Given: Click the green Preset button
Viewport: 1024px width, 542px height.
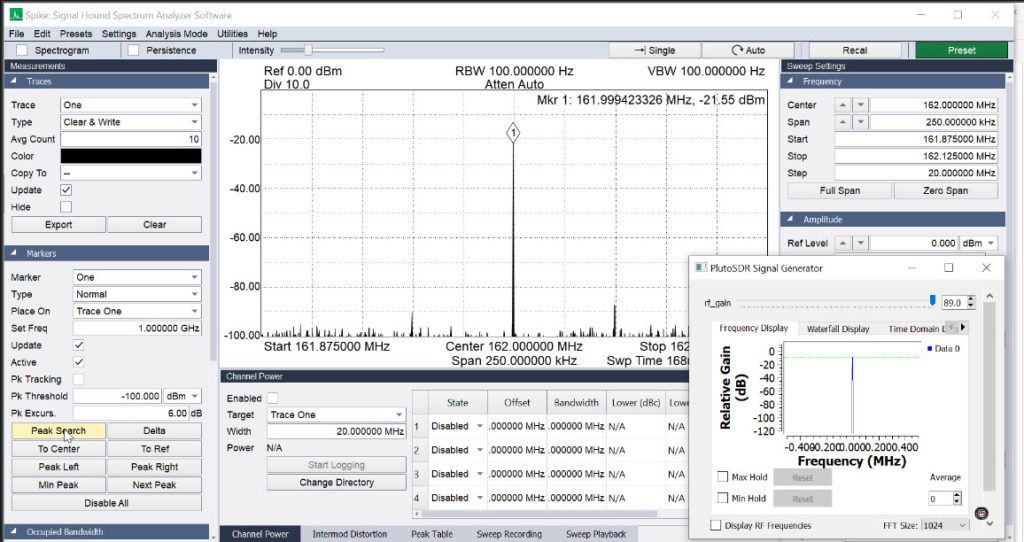Looking at the screenshot, I should tap(961, 50).
